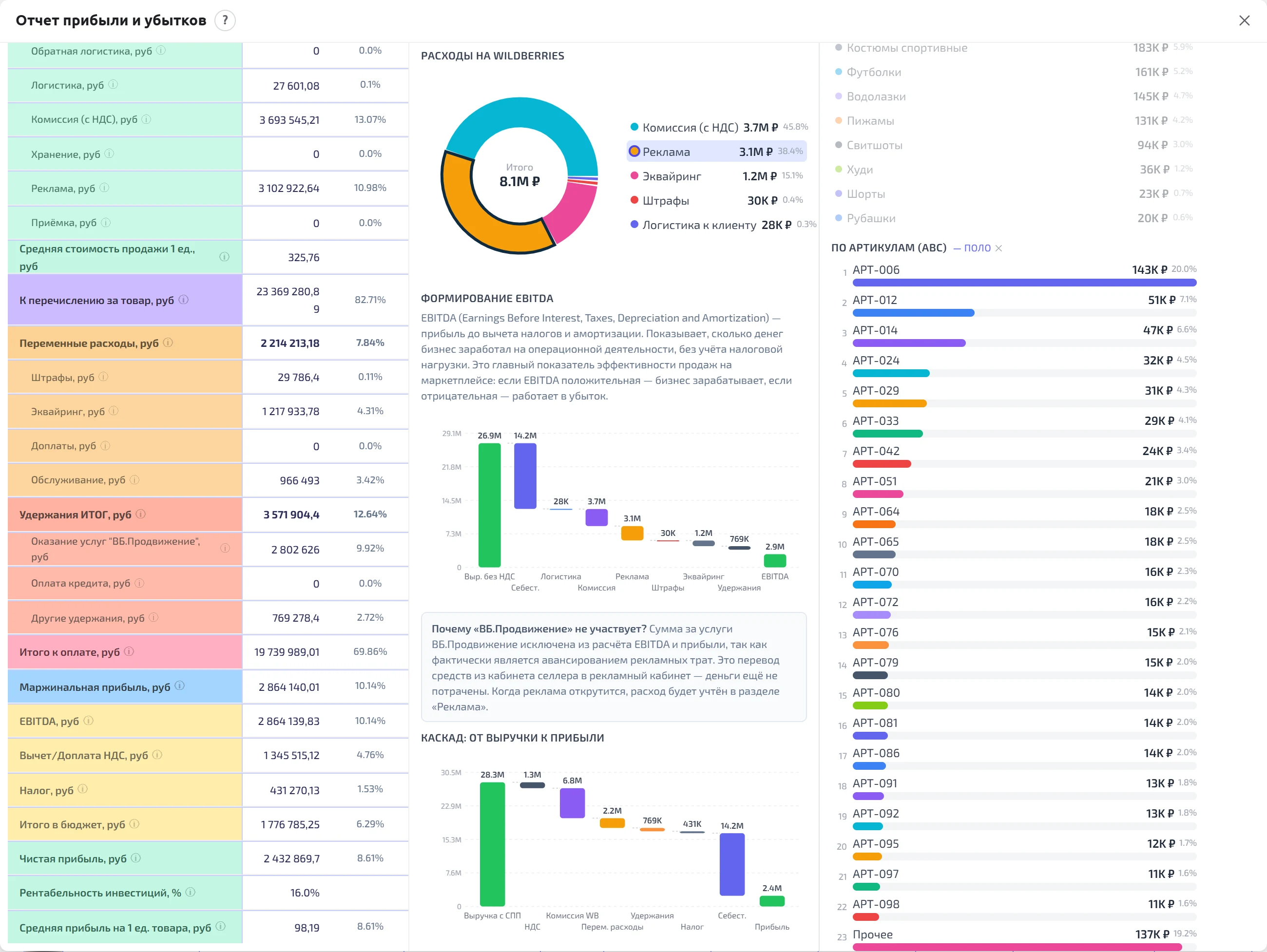Select category Рубашки in the category list
1267x952 pixels.
pos(1014,218)
